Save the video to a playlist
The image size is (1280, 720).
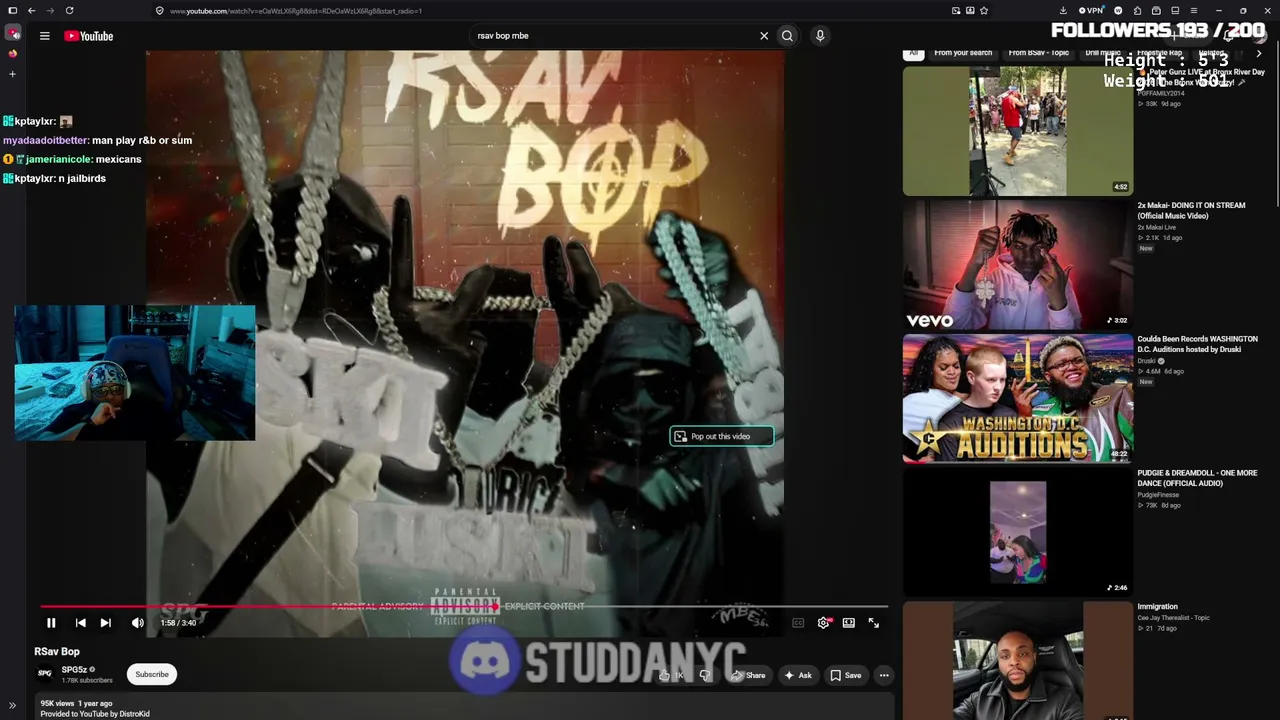[x=846, y=675]
